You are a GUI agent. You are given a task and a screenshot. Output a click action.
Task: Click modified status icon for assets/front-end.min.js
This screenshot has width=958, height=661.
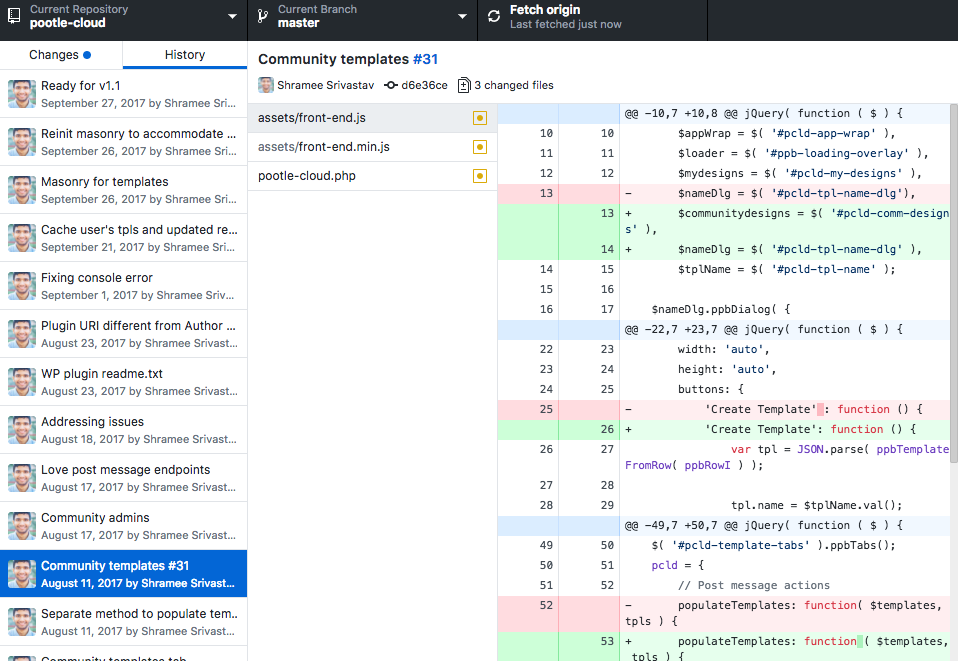480,147
